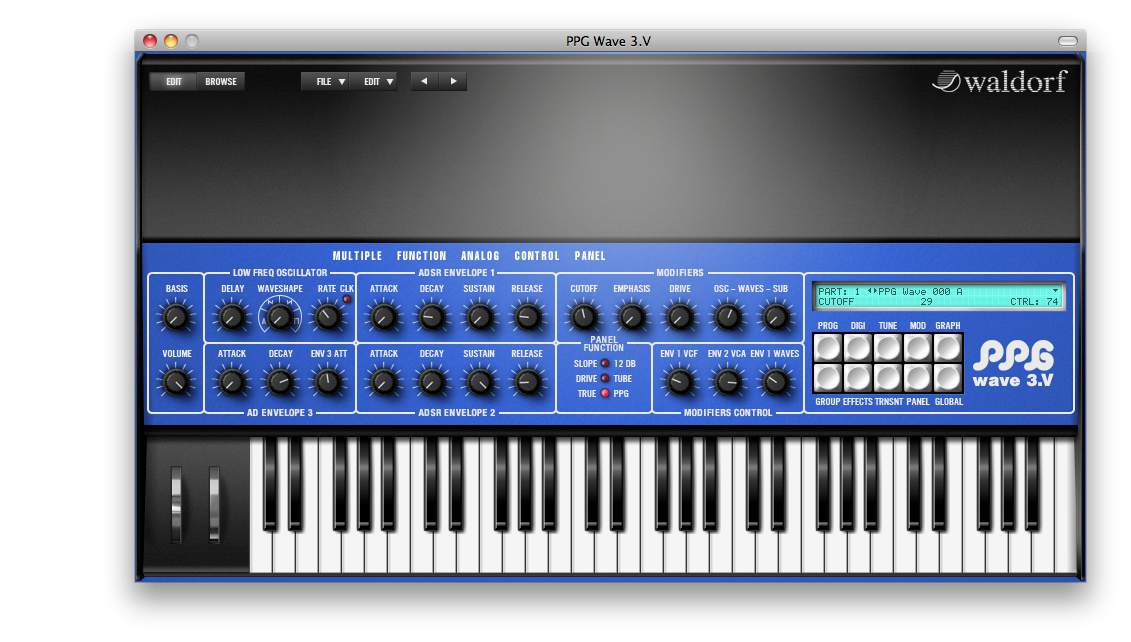Screen dimensions: 1131x642
Task: Toggle the TRUE PPG LED switch
Action: (605, 394)
